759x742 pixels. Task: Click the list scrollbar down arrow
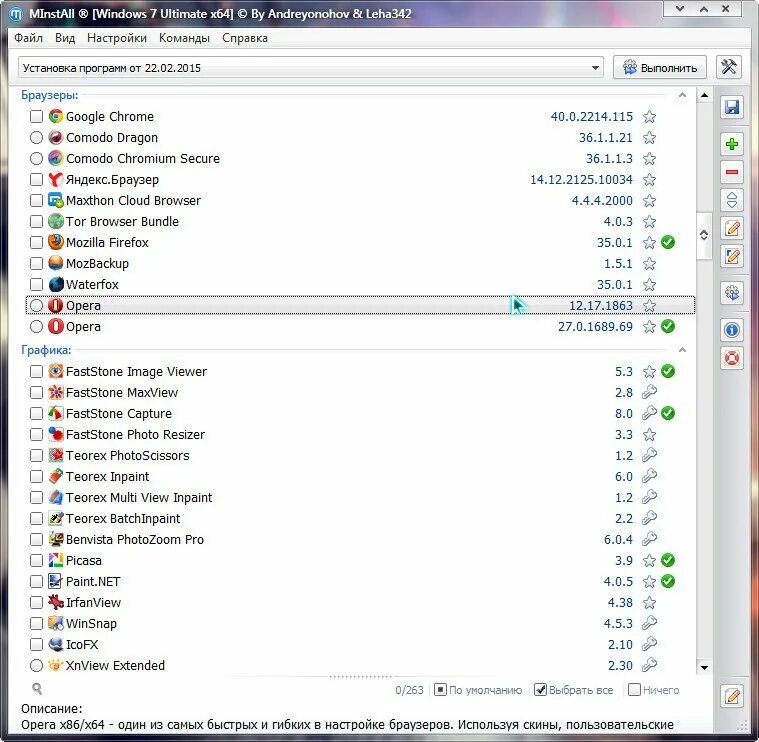point(704,667)
